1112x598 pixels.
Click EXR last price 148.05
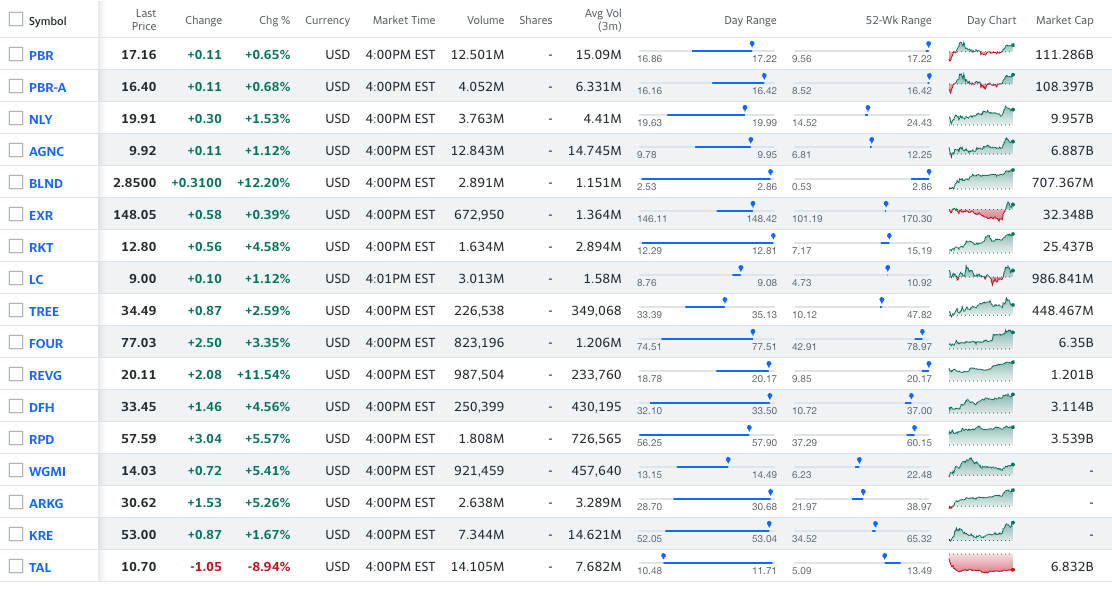coord(135,214)
